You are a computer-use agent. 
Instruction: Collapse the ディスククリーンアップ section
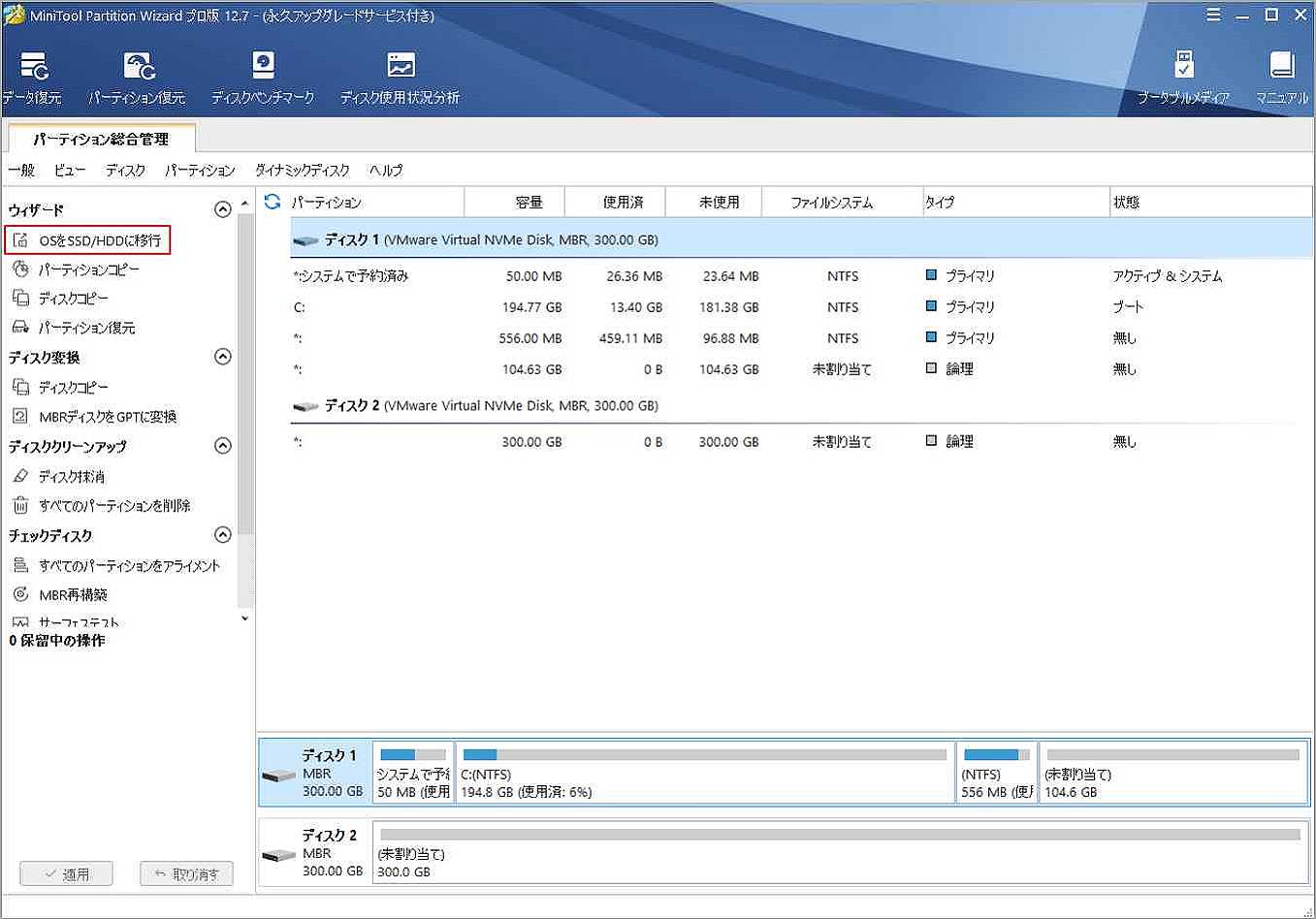pos(222,446)
